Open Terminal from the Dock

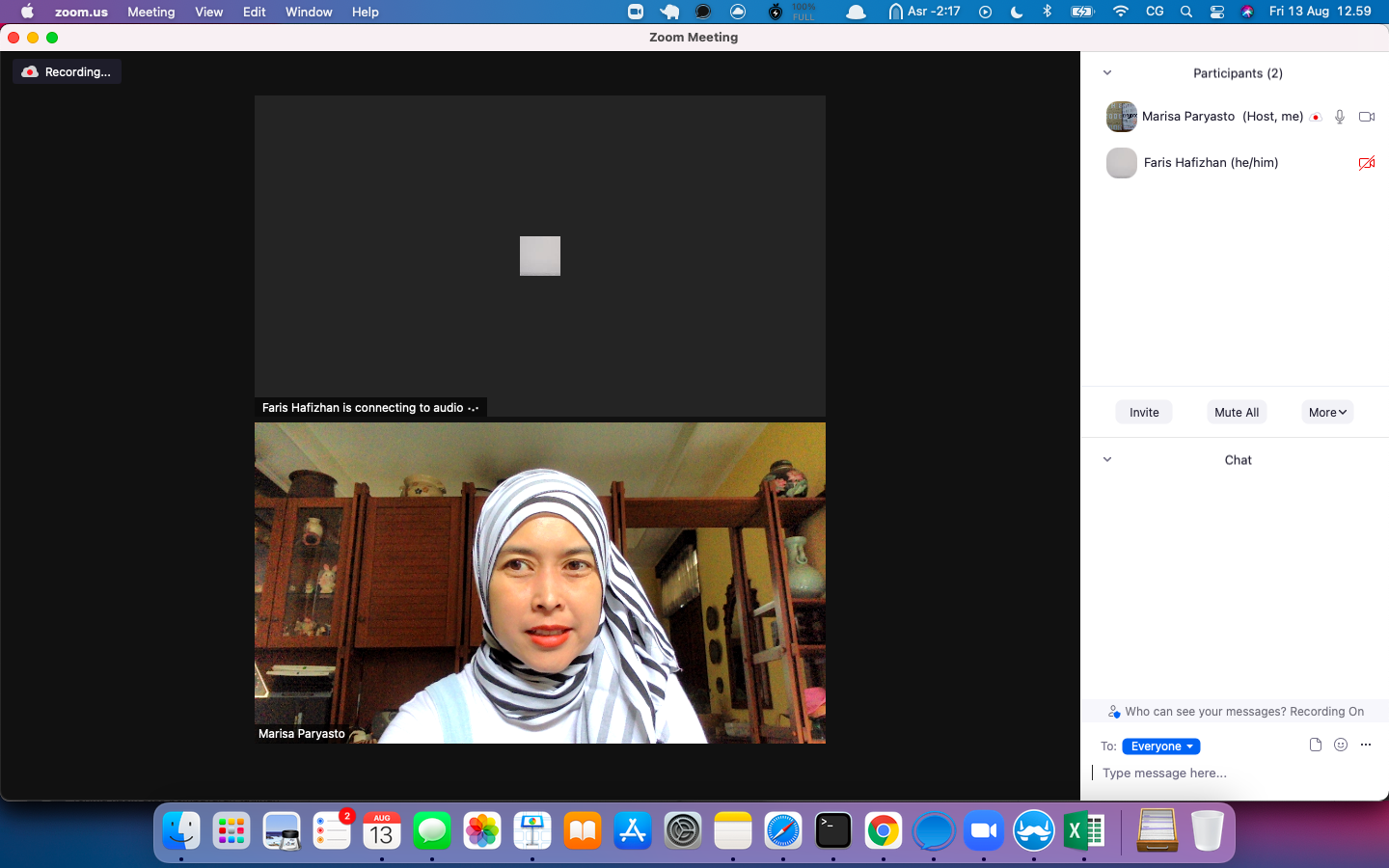pyautogui.click(x=833, y=830)
